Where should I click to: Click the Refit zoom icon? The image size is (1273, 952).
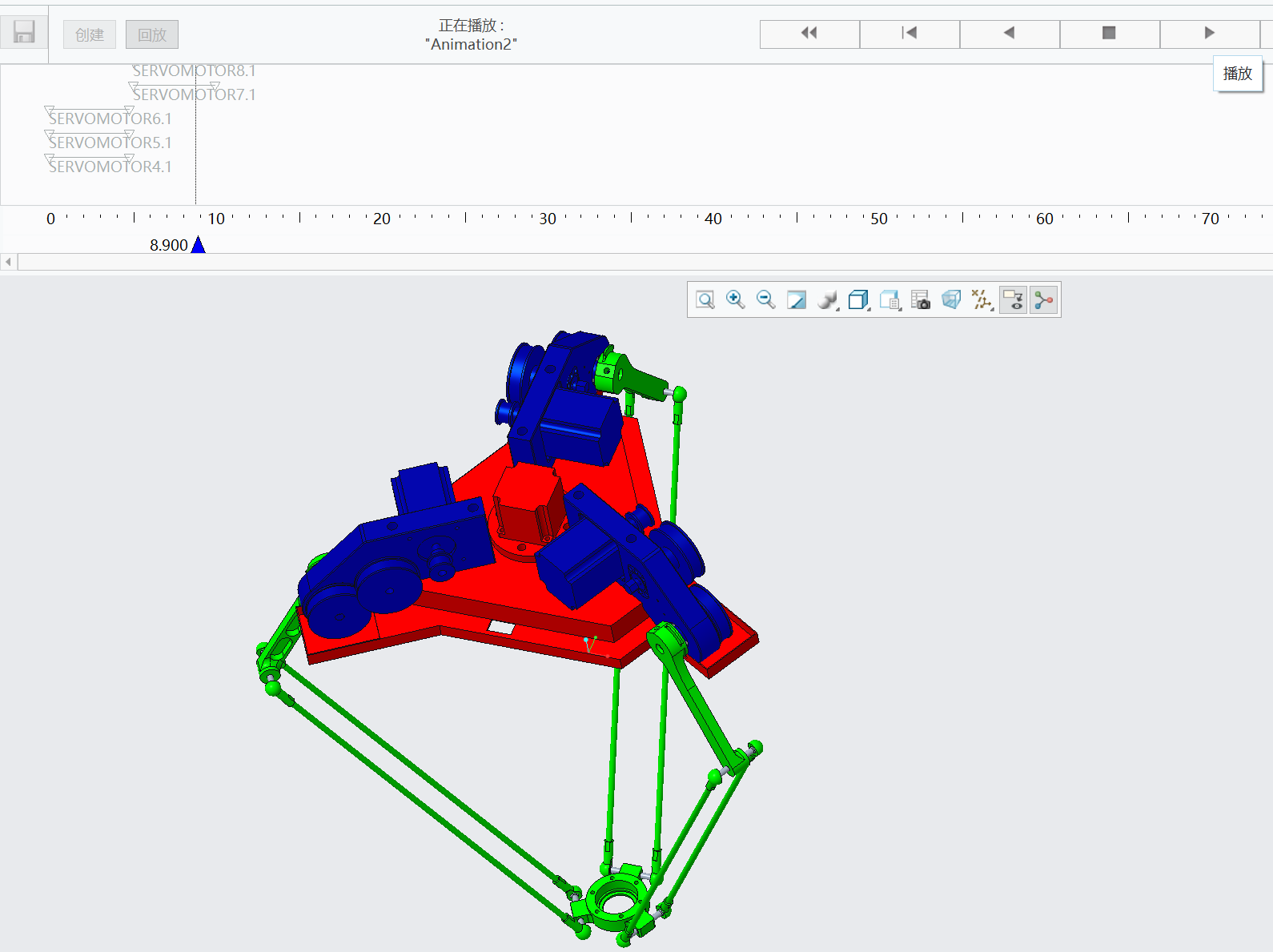pos(705,300)
